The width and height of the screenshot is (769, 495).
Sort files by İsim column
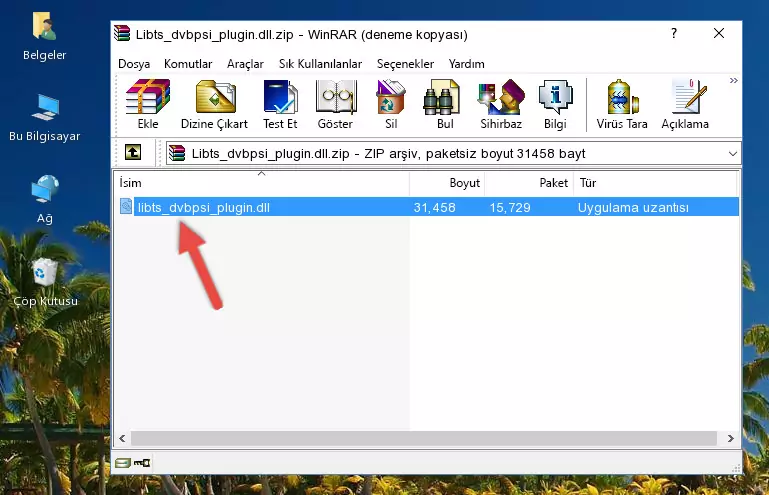point(262,183)
